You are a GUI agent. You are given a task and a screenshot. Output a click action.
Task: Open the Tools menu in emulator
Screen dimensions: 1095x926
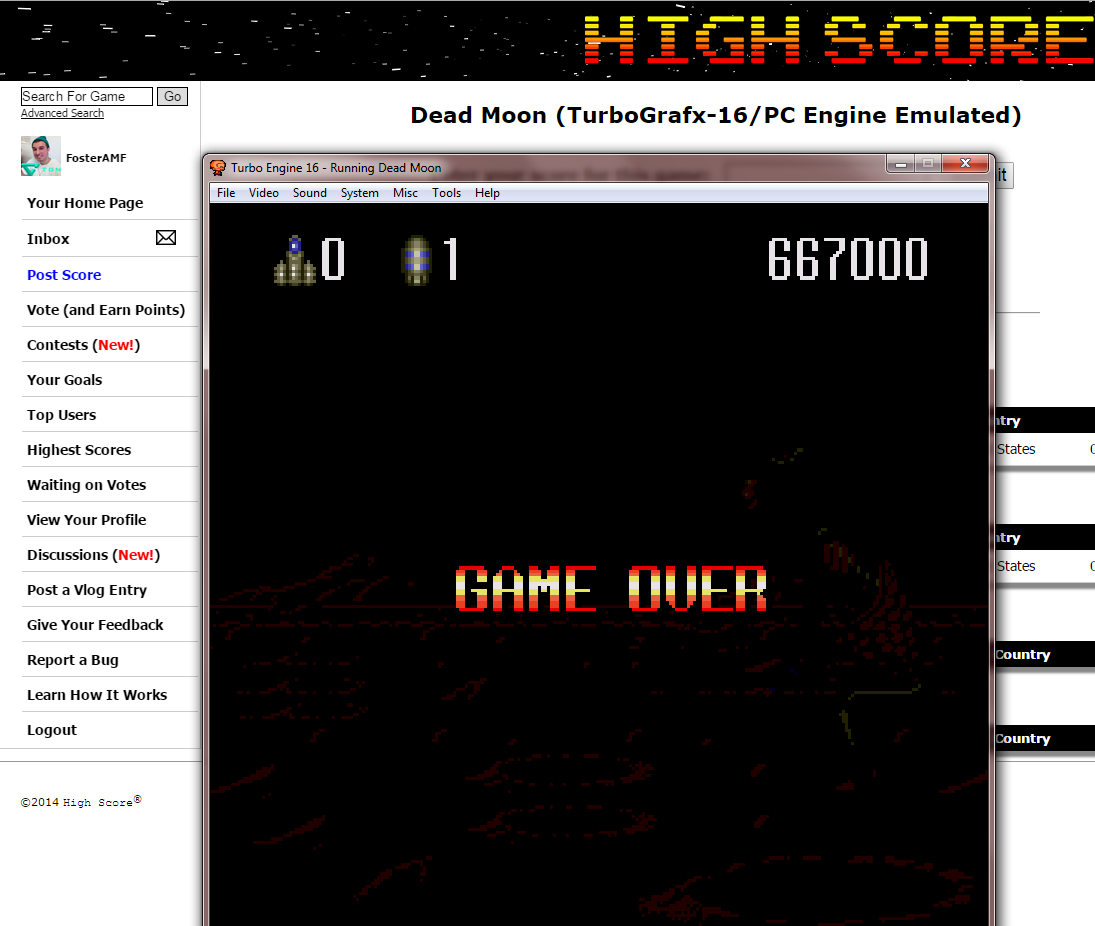tap(446, 193)
